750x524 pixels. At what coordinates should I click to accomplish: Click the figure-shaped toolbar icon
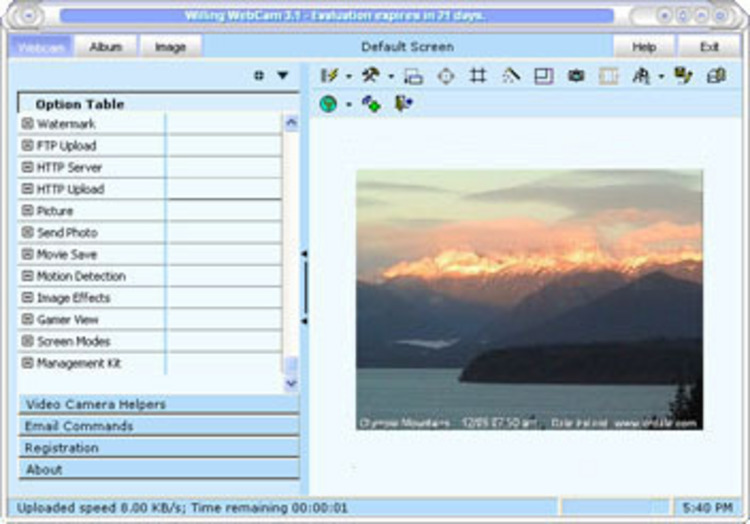(x=641, y=76)
